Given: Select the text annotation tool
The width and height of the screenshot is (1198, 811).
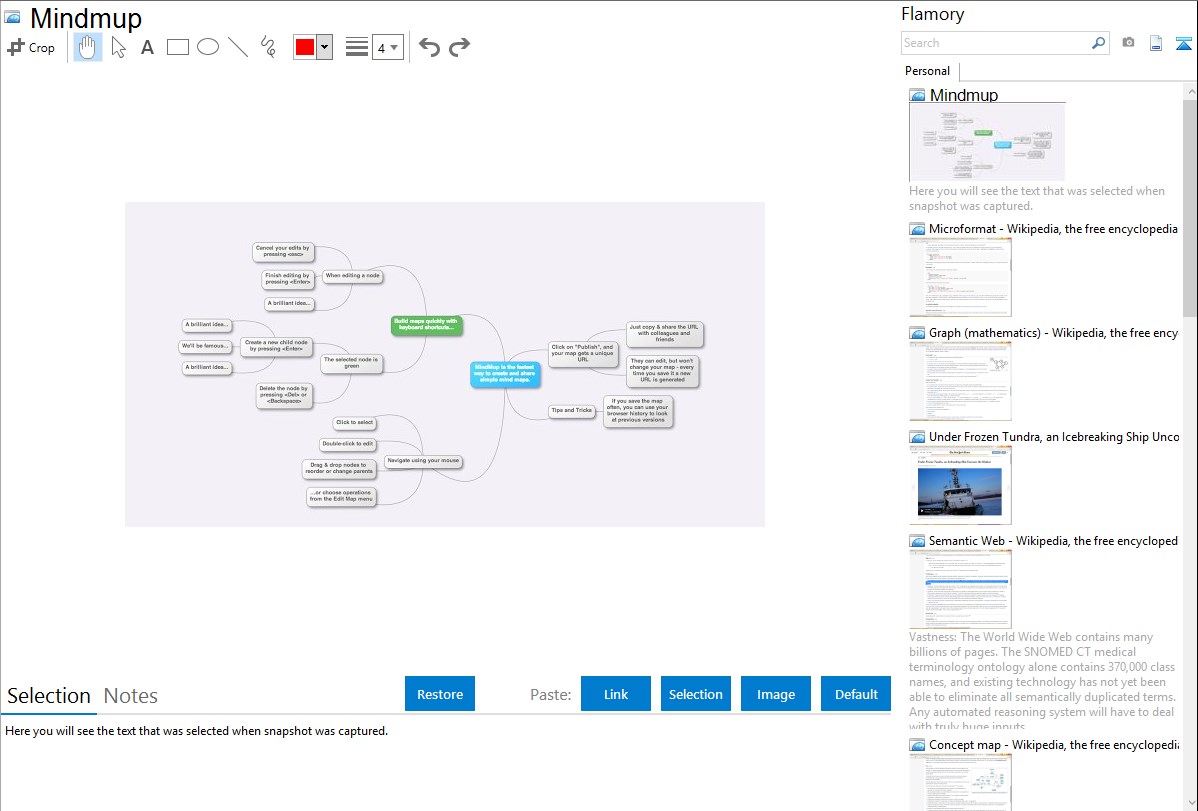Looking at the screenshot, I should click(x=147, y=47).
